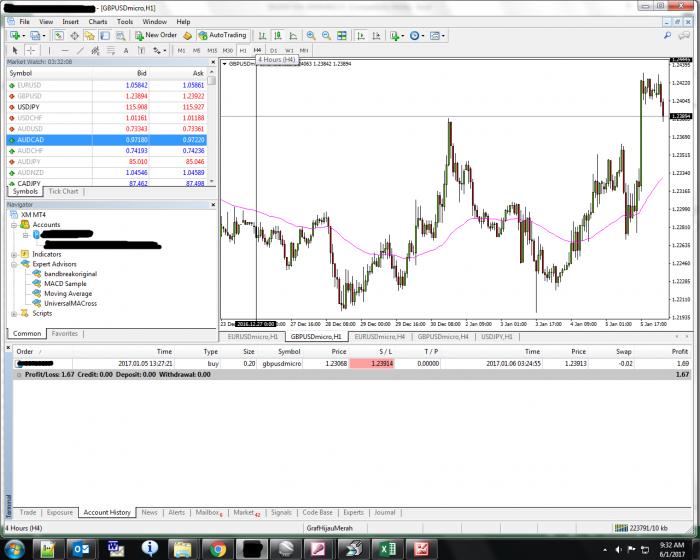Open the Profiles toolbar icon
The image size is (700, 560).
(37, 35)
